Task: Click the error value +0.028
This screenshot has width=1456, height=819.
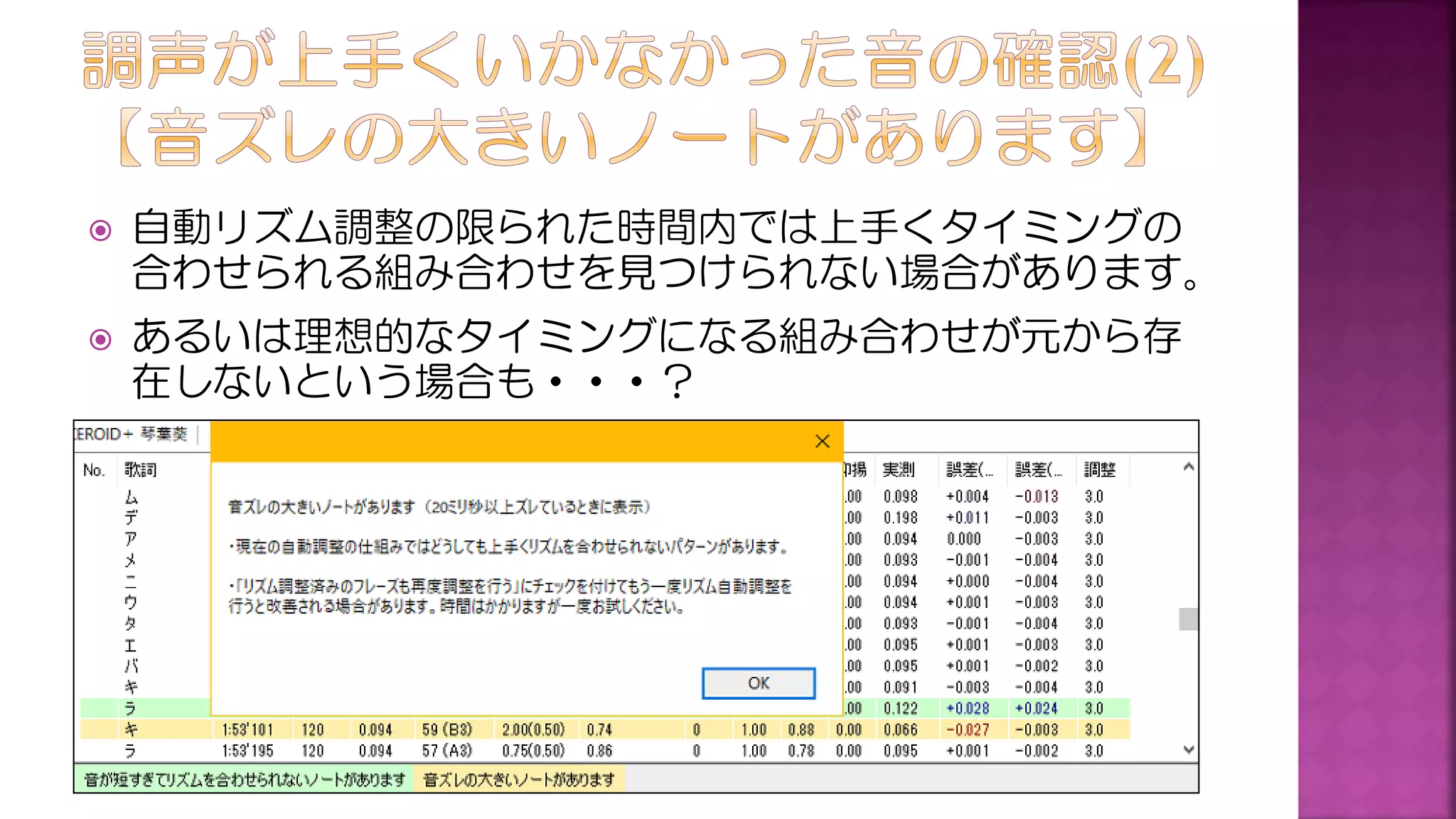Action: (x=968, y=709)
